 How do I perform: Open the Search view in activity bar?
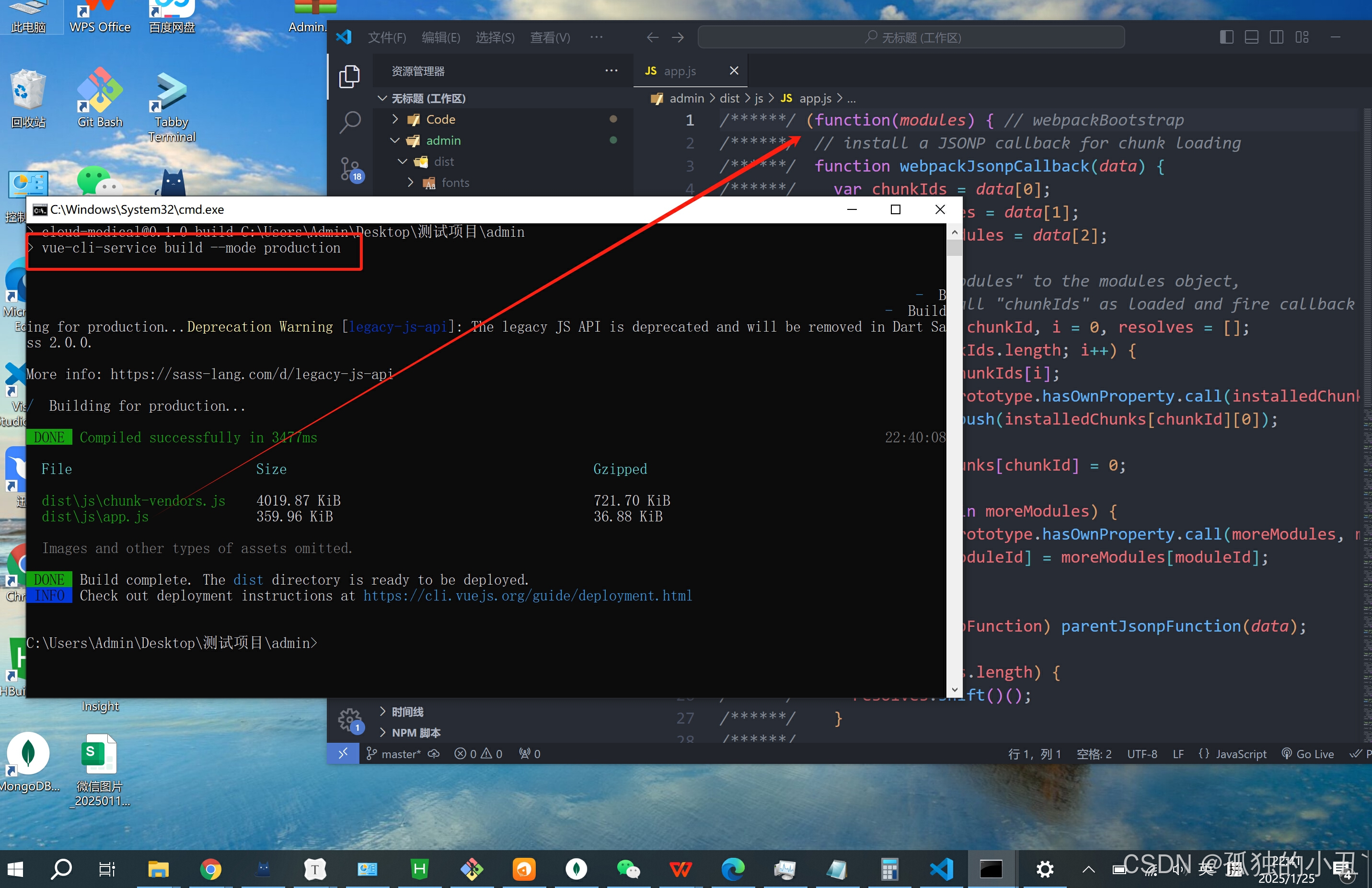tap(349, 122)
